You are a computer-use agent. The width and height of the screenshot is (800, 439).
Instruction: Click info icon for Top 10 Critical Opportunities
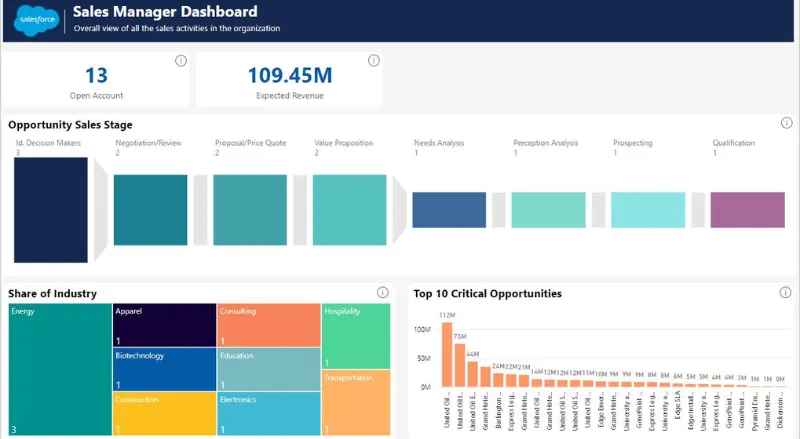click(785, 292)
